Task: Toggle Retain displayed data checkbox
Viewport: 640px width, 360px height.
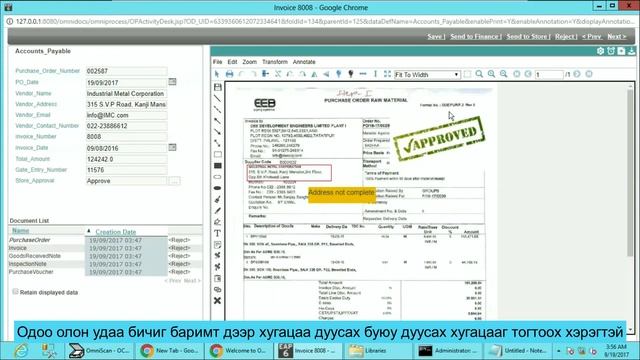Action: (16, 292)
